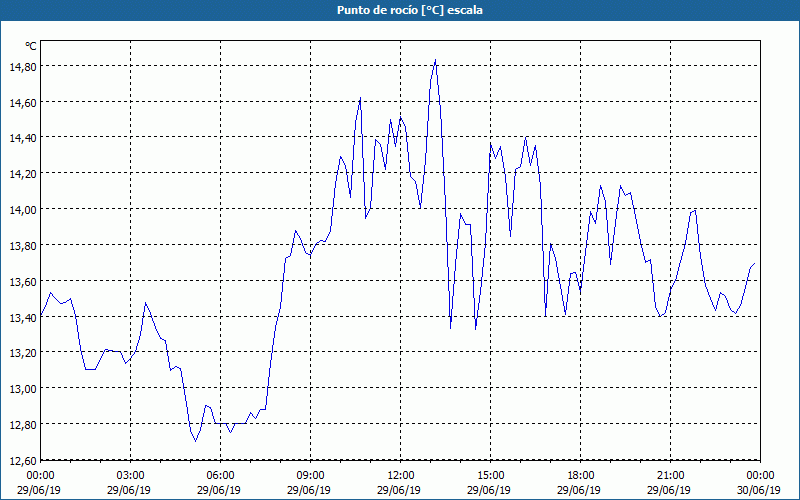Click the 14,80 y-axis value
Image resolution: width=800 pixels, height=500 pixels.
(23, 66)
